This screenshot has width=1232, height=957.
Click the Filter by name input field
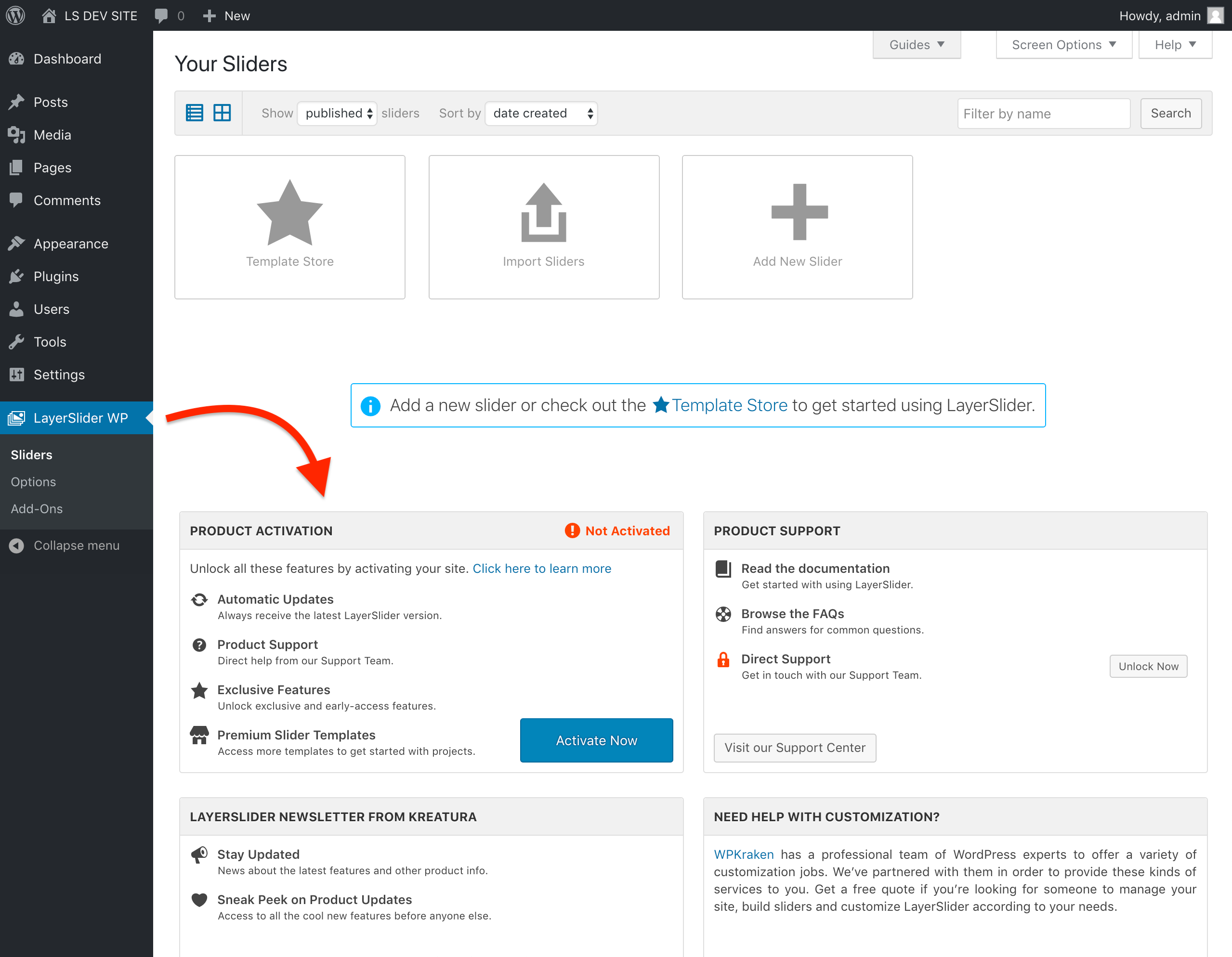1043,113
